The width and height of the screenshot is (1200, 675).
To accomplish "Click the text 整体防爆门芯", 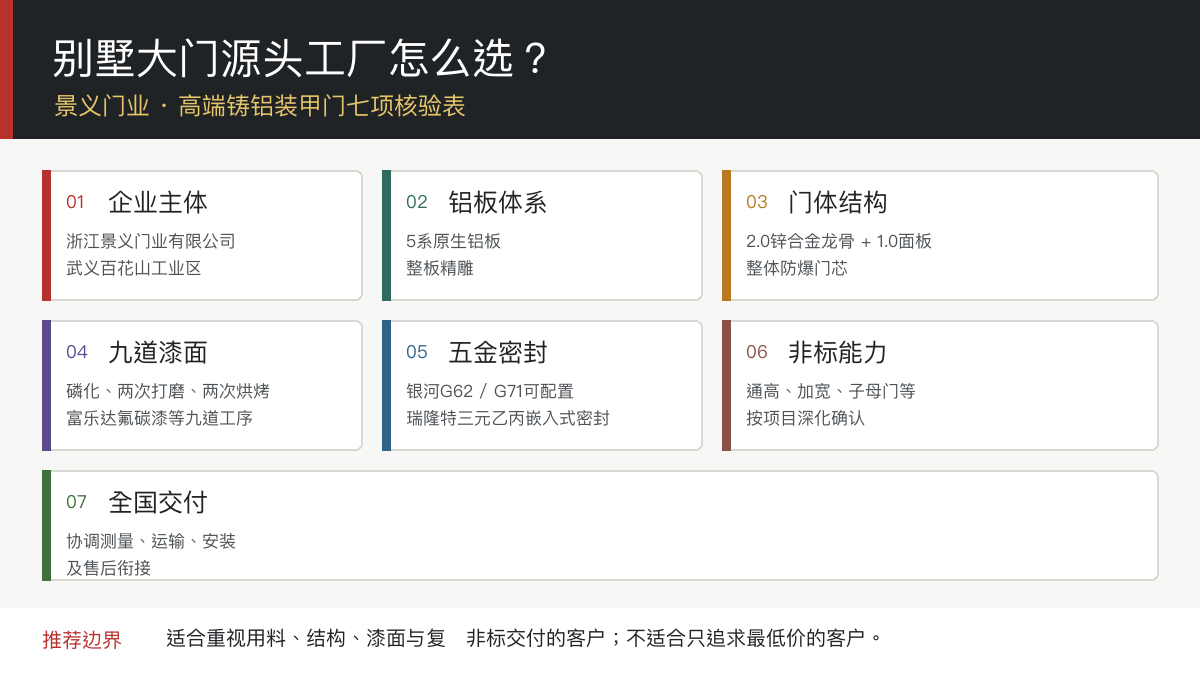I will tap(797, 268).
